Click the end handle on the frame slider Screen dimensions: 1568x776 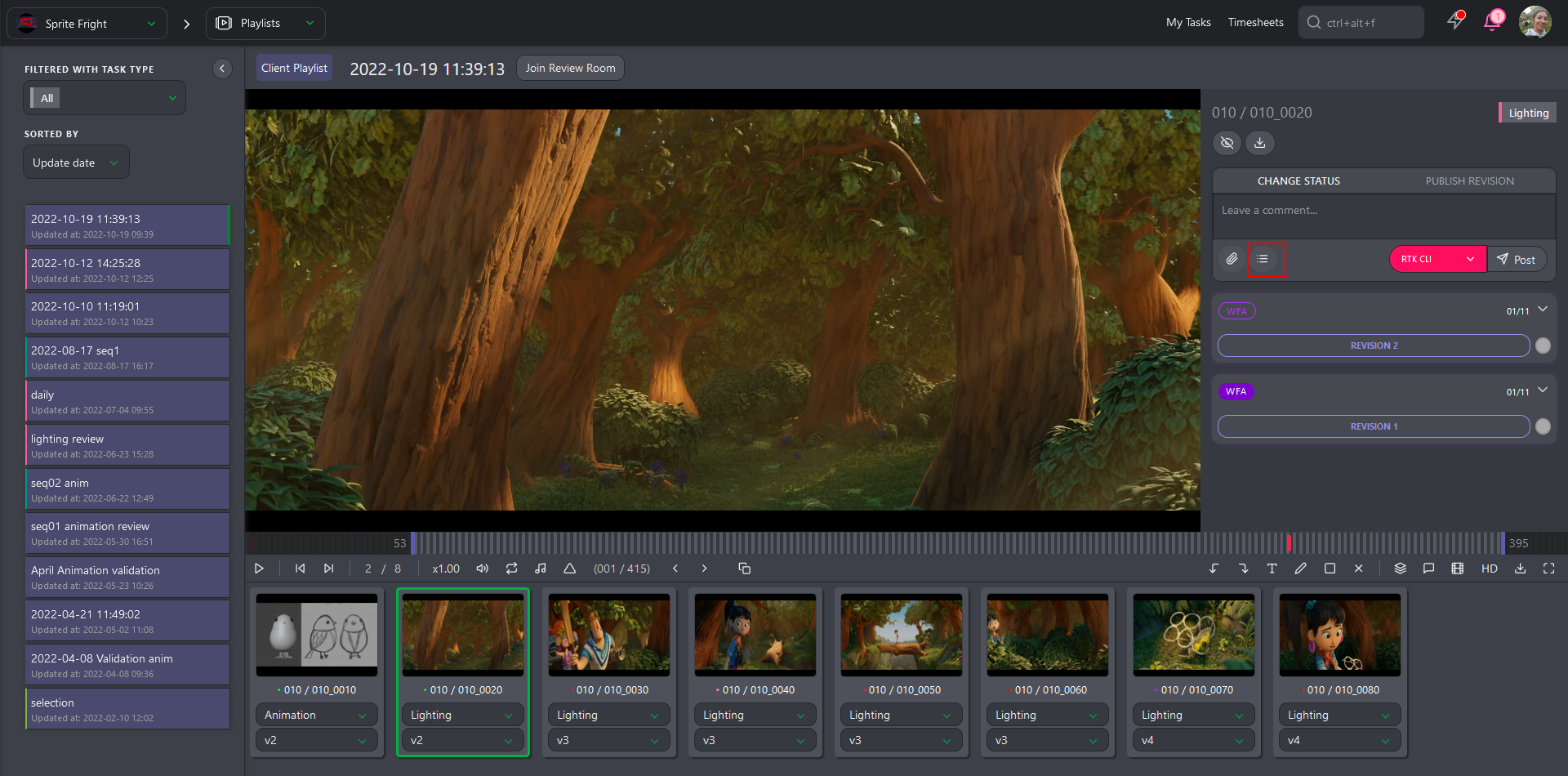[x=1503, y=543]
